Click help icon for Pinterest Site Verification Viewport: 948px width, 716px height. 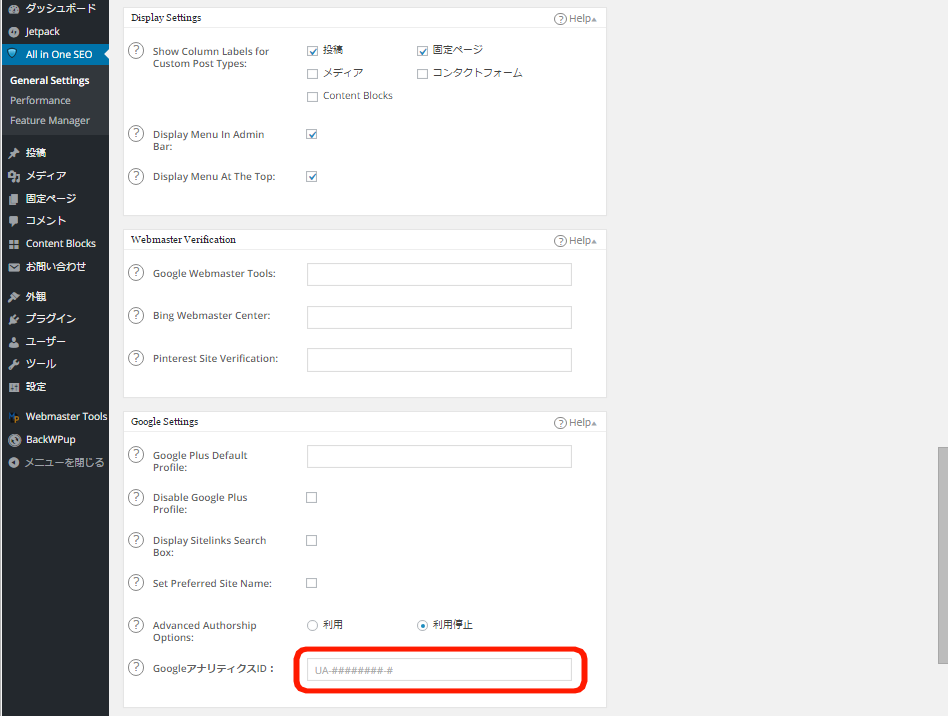point(136,358)
